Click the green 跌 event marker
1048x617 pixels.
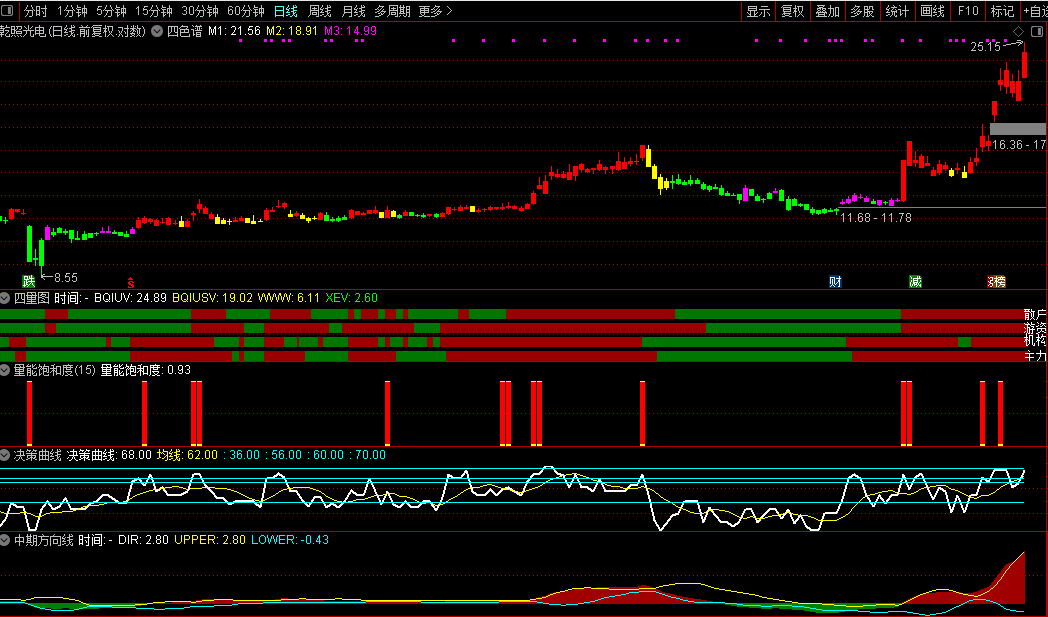pyautogui.click(x=29, y=280)
